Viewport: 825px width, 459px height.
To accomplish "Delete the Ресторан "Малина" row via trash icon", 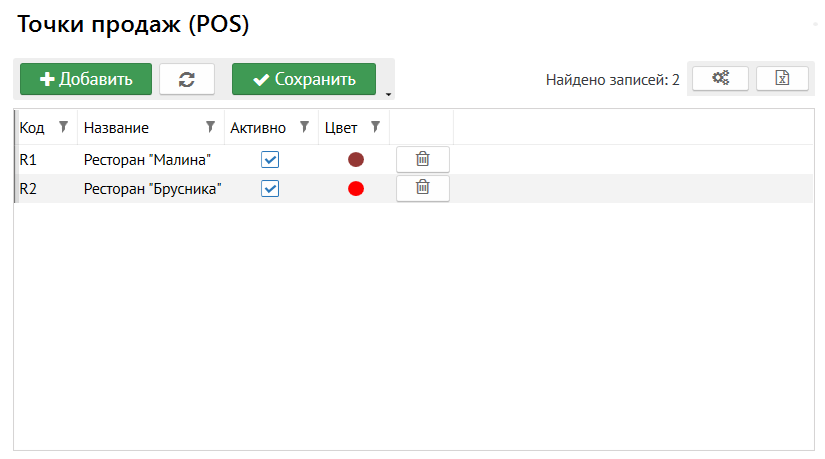I will [x=422, y=159].
